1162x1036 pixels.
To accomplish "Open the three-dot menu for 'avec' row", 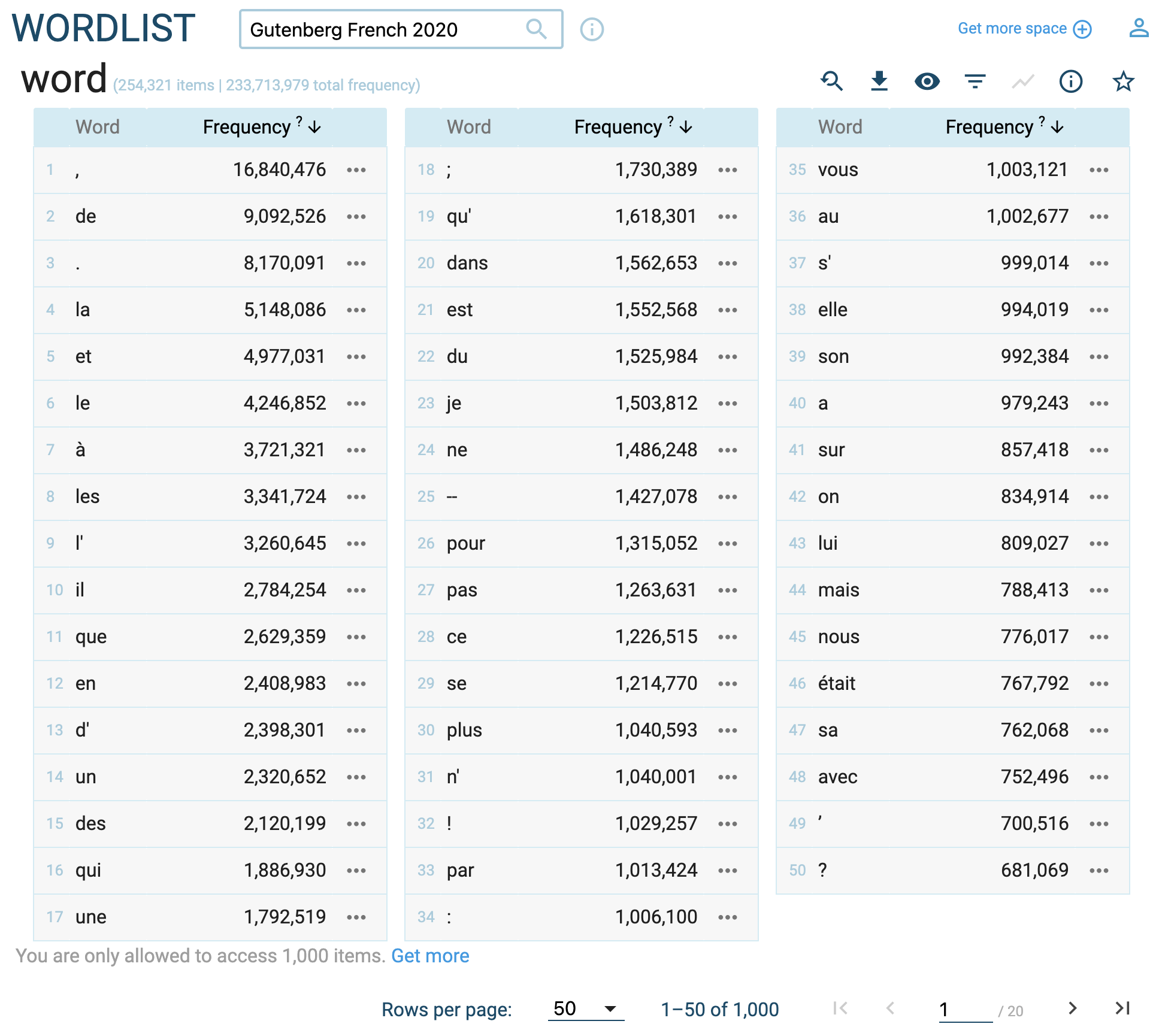I will [1099, 777].
